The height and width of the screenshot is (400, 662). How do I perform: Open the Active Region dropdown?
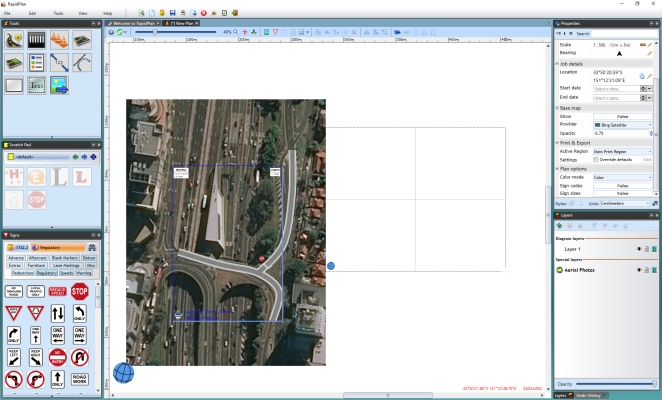click(623, 151)
